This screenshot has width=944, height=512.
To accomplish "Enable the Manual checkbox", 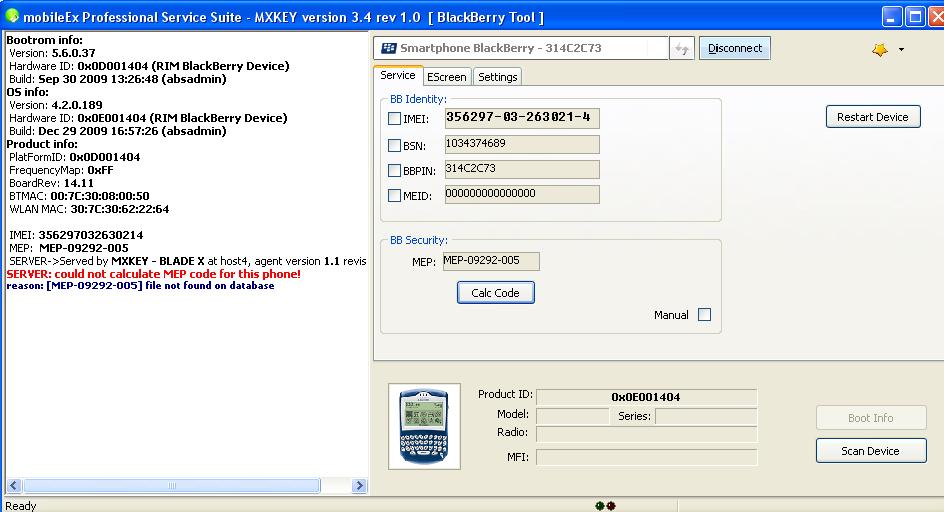I will [x=704, y=314].
